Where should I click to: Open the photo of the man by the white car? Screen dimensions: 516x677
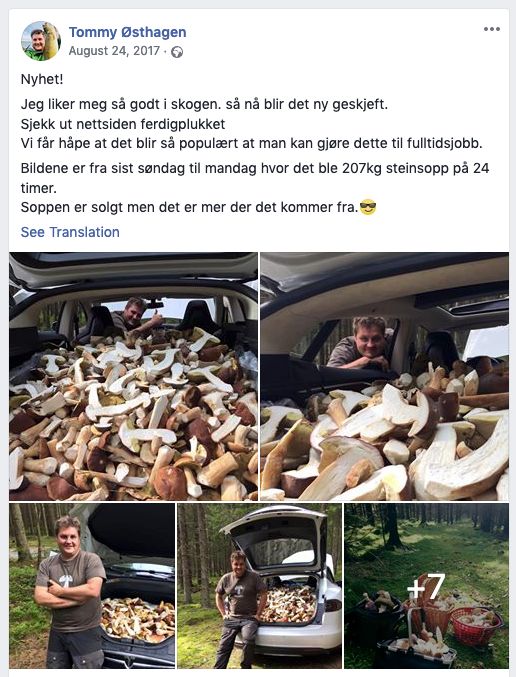(x=260, y=586)
